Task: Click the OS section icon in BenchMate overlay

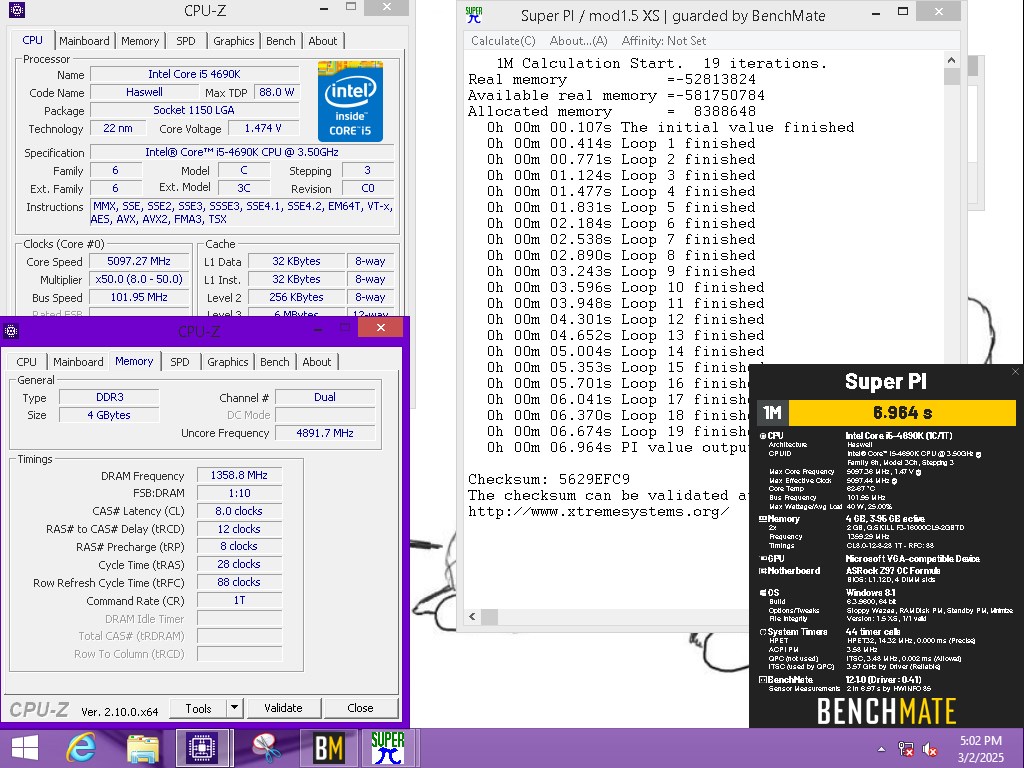Action: tap(762, 593)
